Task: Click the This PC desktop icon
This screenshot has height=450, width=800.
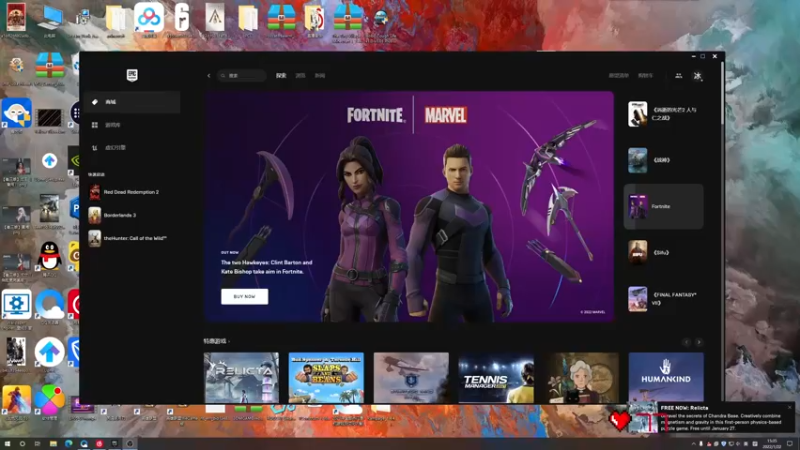Action: (49, 20)
